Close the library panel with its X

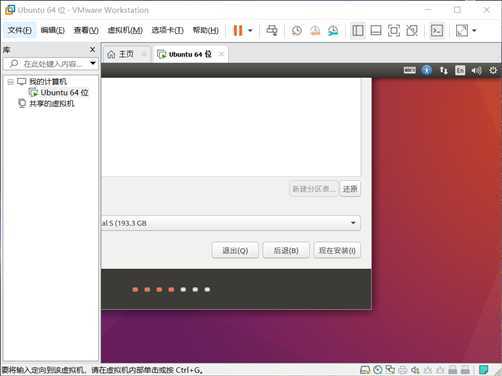(93, 50)
